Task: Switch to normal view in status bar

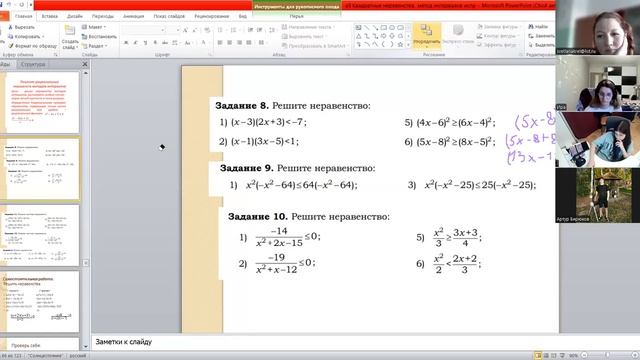Action: 538,356
